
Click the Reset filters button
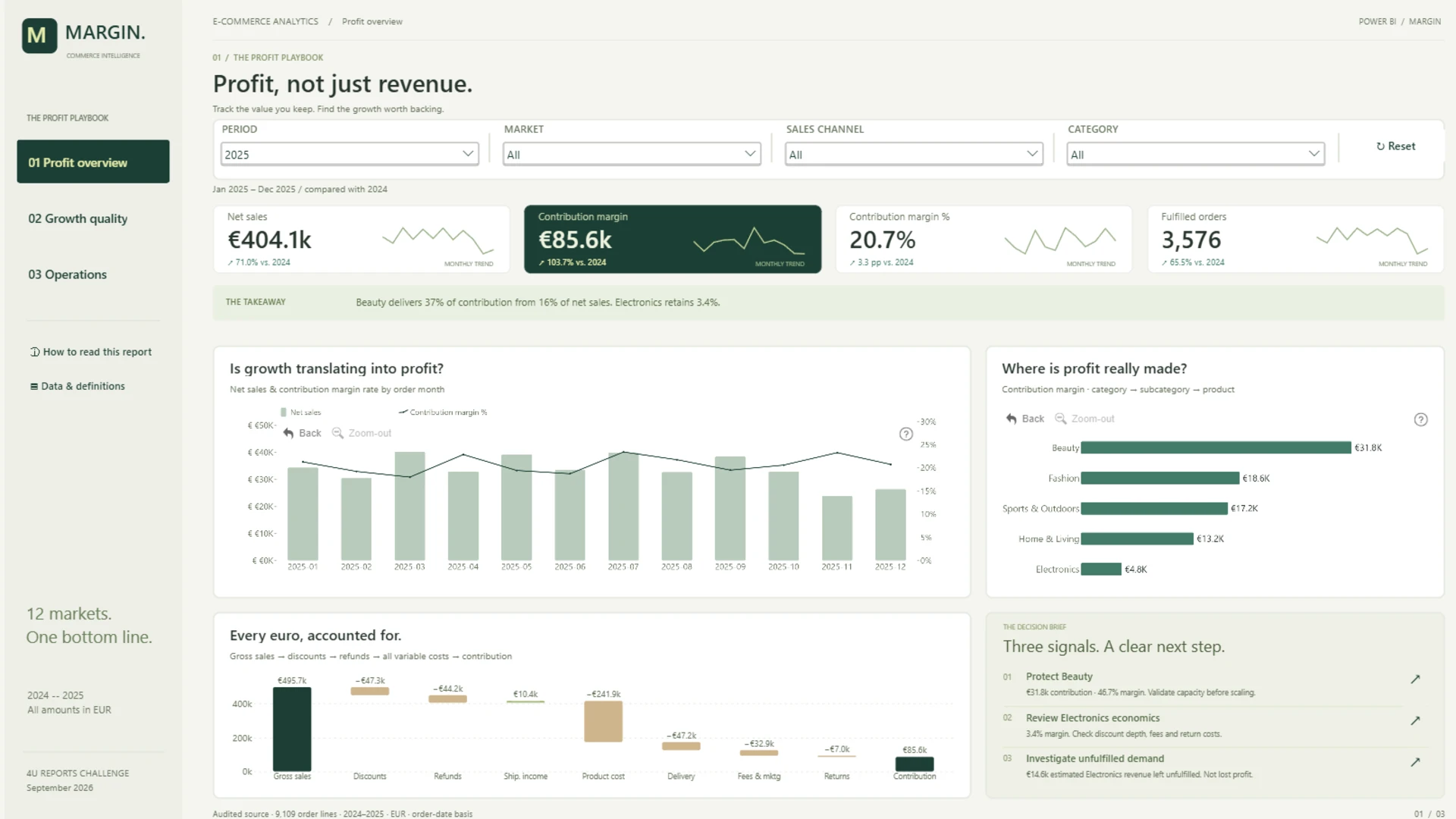click(1395, 146)
